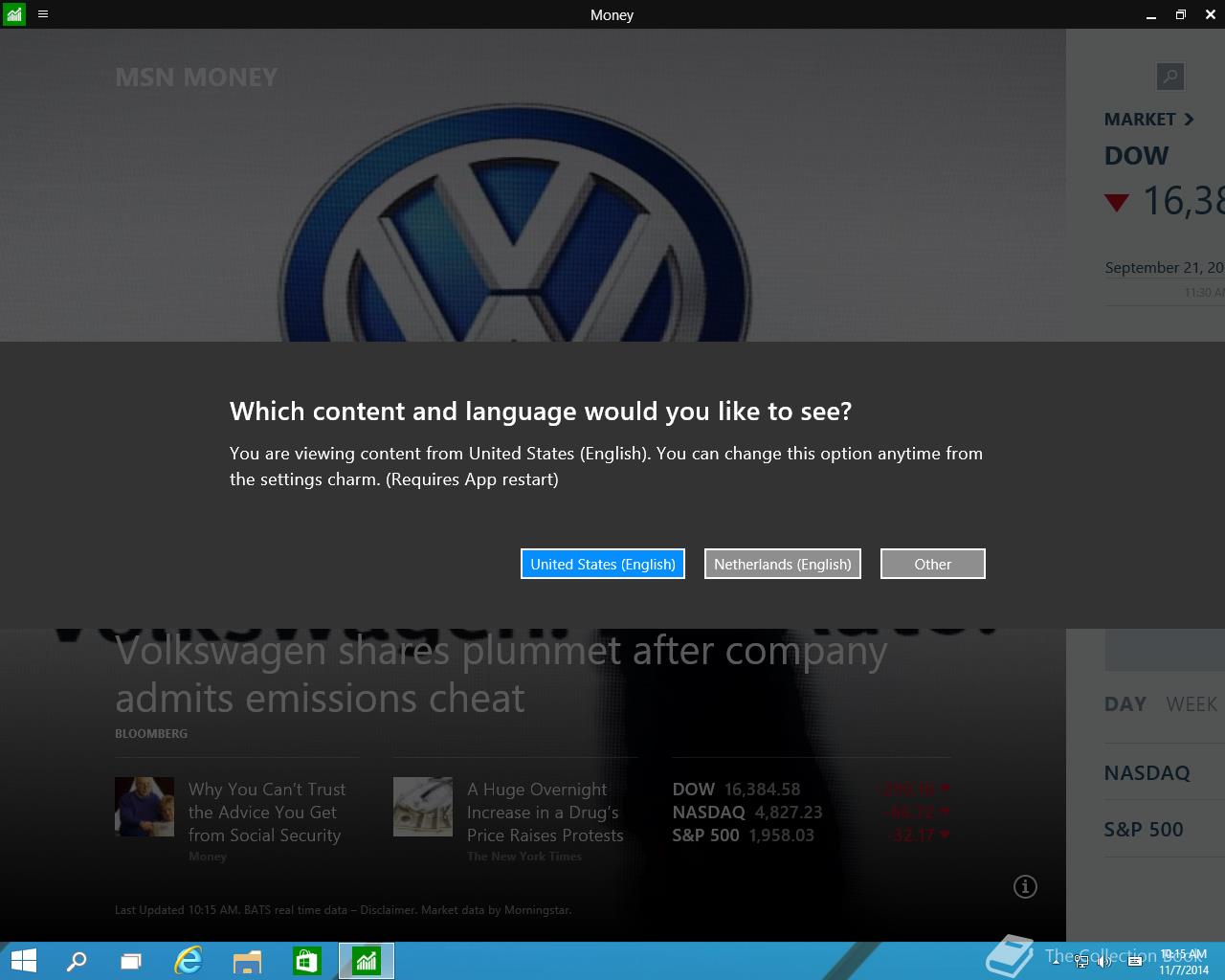Open the network tray icon
Image resolution: width=1225 pixels, height=980 pixels.
(1081, 962)
